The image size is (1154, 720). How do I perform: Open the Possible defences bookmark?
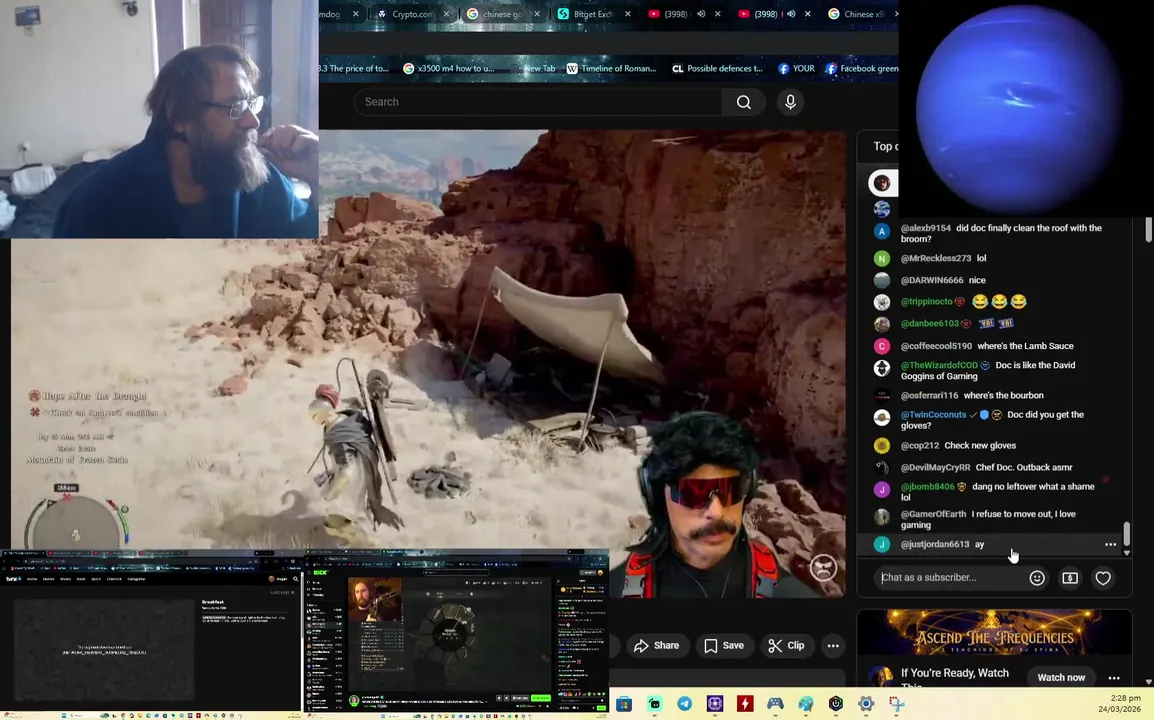(x=718, y=68)
